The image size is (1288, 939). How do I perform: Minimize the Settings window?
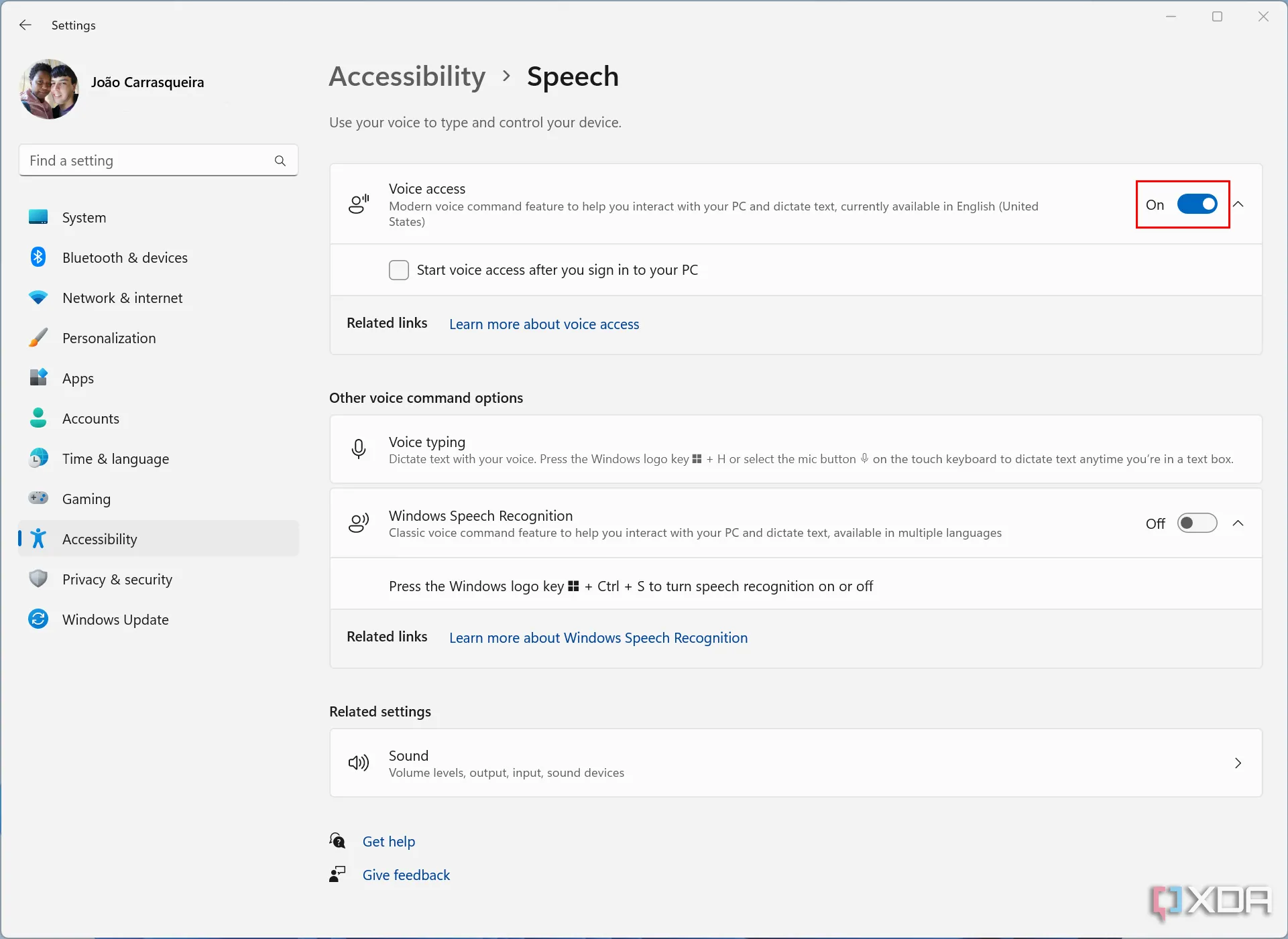pos(1171,17)
